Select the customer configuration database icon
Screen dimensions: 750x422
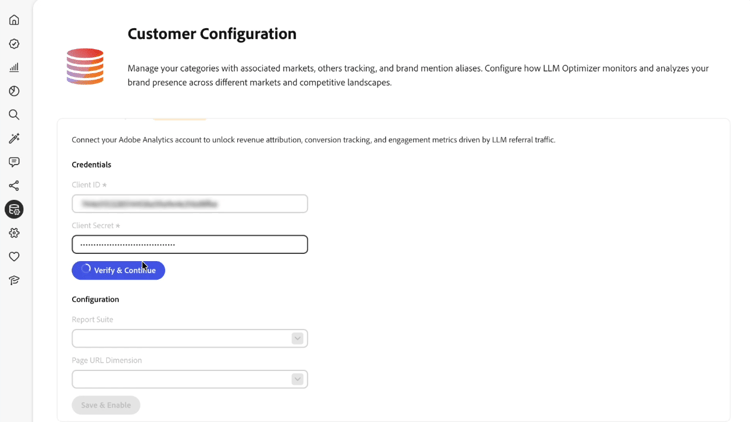click(x=14, y=209)
